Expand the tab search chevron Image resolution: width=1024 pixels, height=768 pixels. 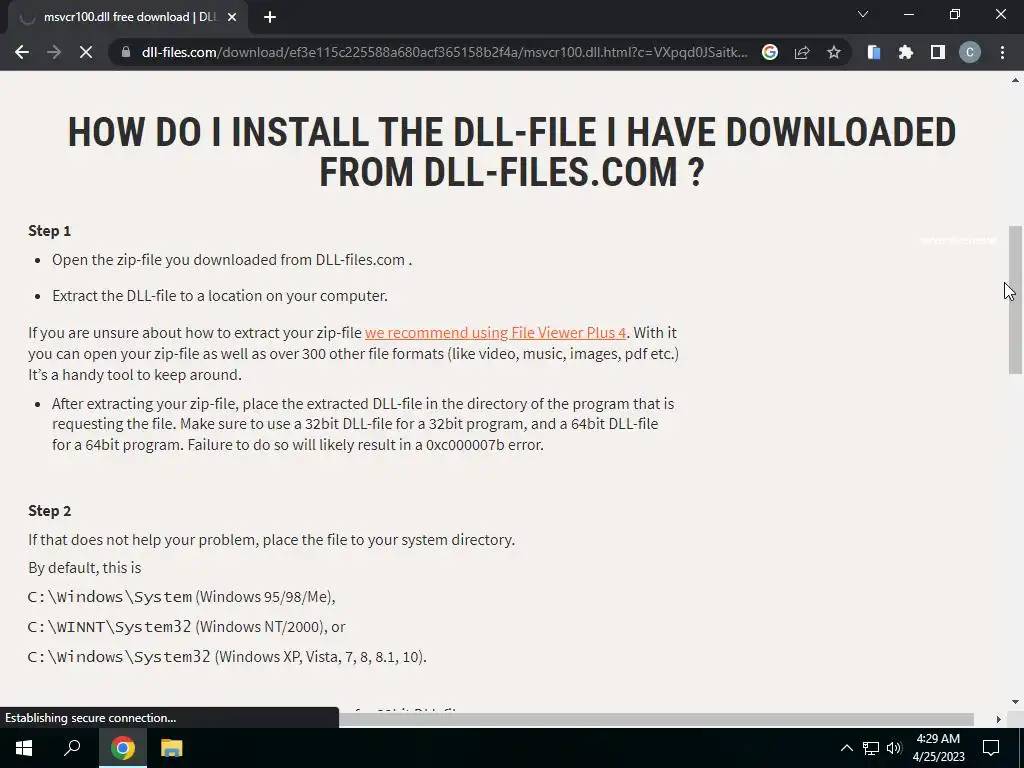[863, 14]
